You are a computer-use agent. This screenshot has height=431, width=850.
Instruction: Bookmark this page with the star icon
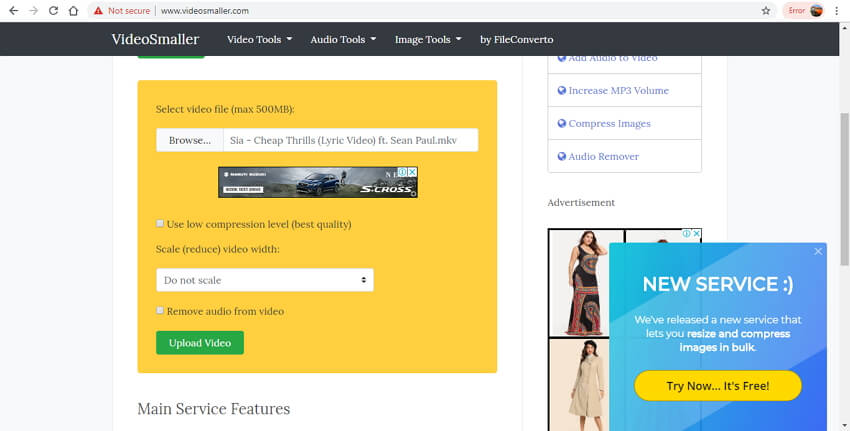point(765,10)
